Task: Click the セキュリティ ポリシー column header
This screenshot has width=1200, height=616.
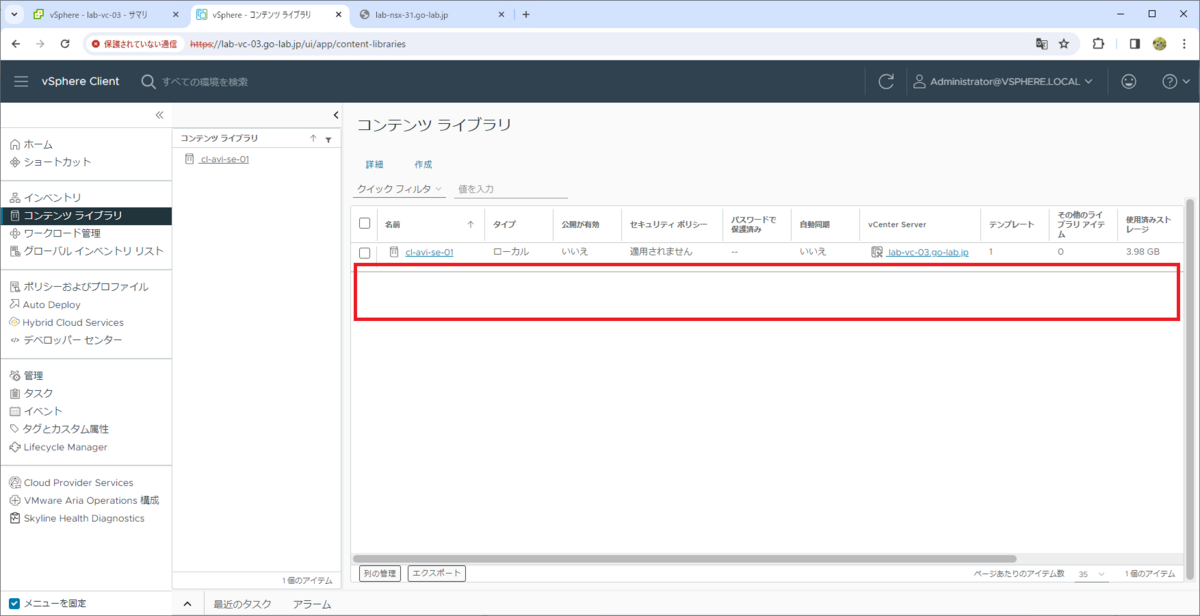Action: 671,224
